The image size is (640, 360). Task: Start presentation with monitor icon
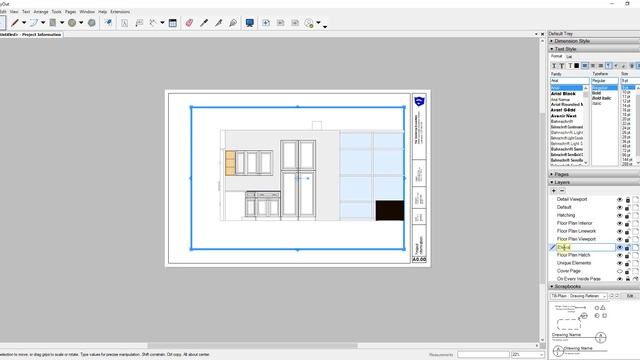pyautogui.click(x=249, y=23)
